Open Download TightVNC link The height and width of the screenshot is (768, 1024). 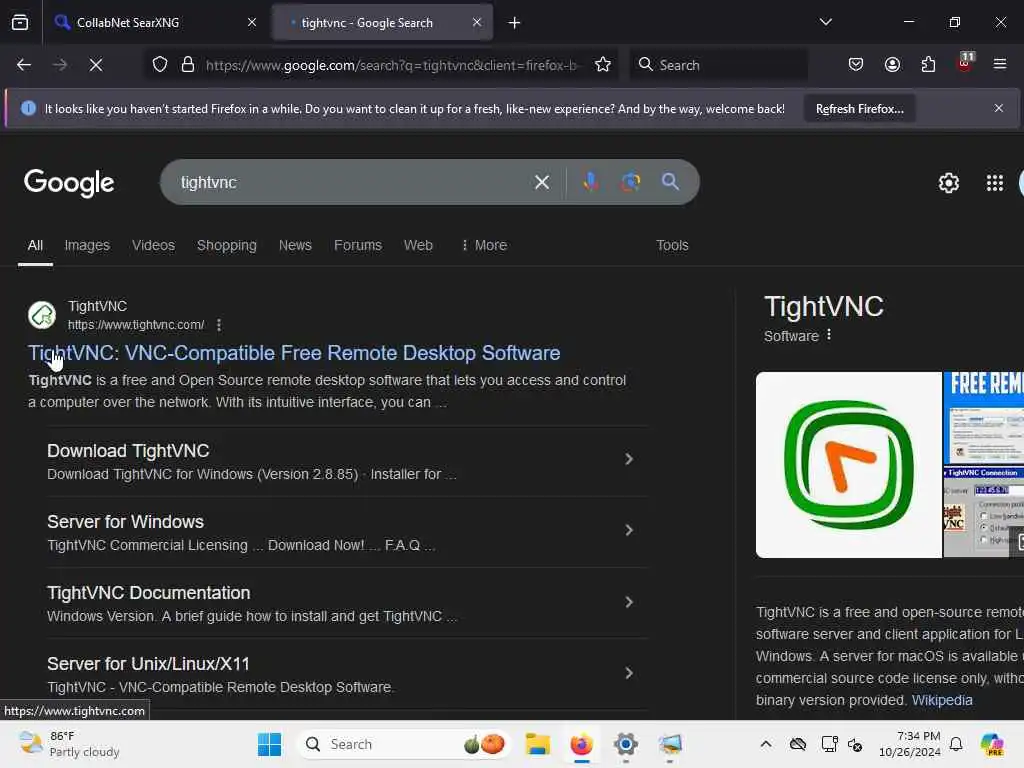128,451
